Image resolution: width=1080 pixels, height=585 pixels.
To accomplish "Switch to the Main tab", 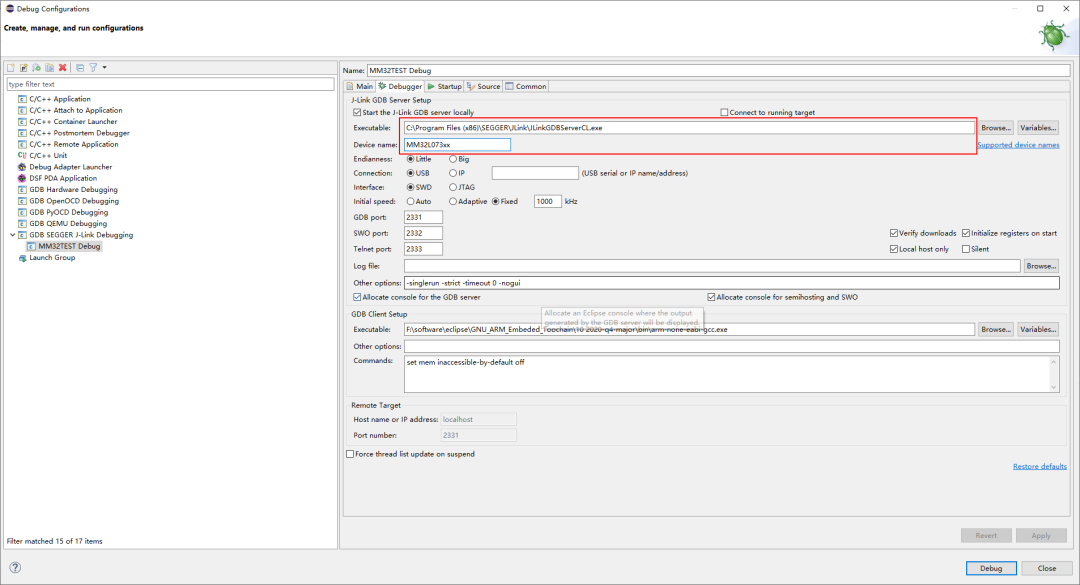I will [360, 87].
